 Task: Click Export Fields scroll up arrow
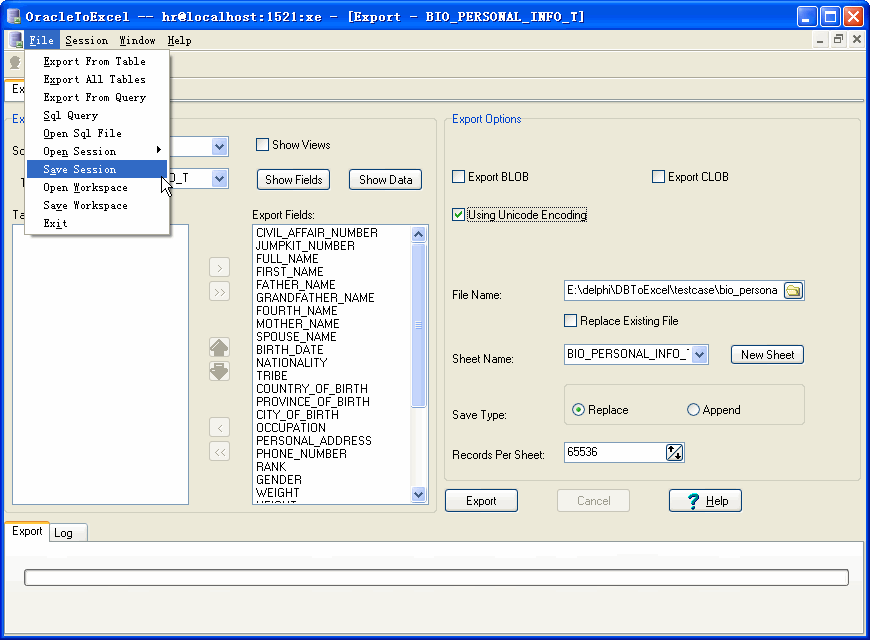pos(419,234)
